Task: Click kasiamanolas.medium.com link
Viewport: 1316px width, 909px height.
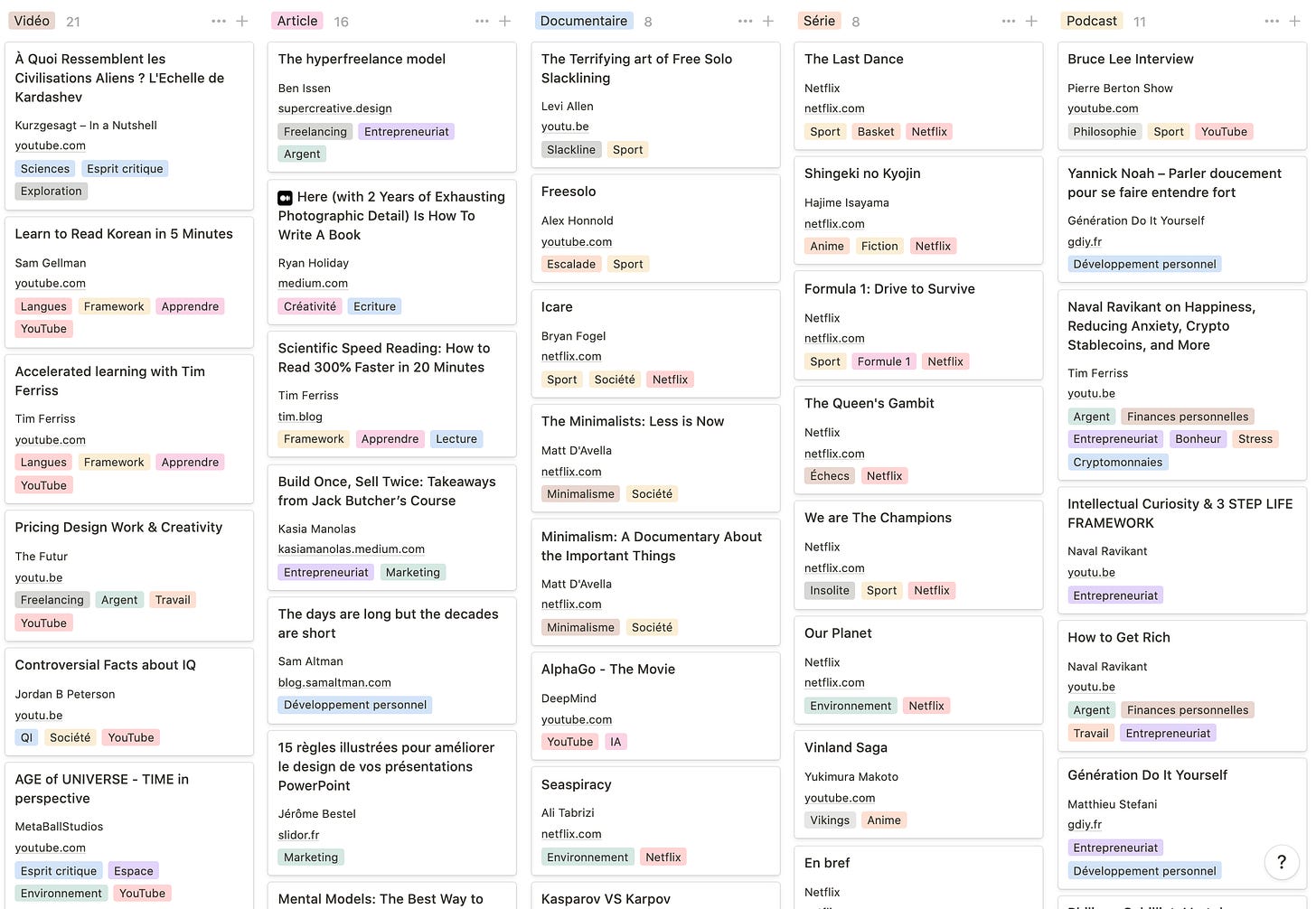Action: [x=351, y=548]
